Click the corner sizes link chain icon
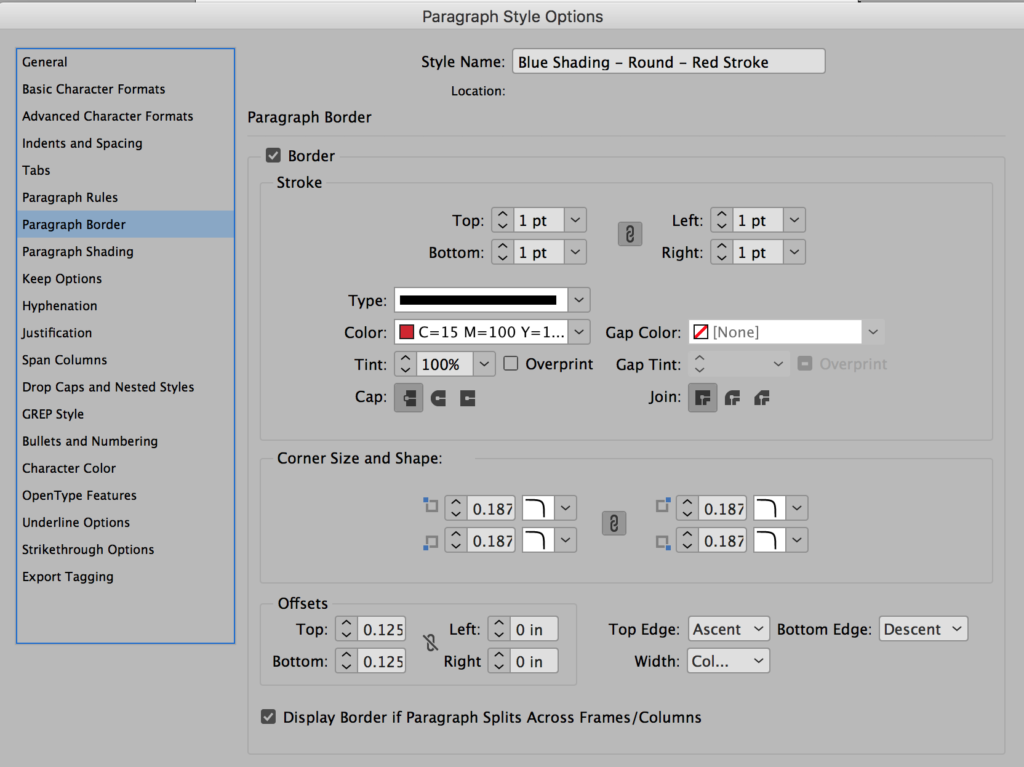 click(x=613, y=523)
